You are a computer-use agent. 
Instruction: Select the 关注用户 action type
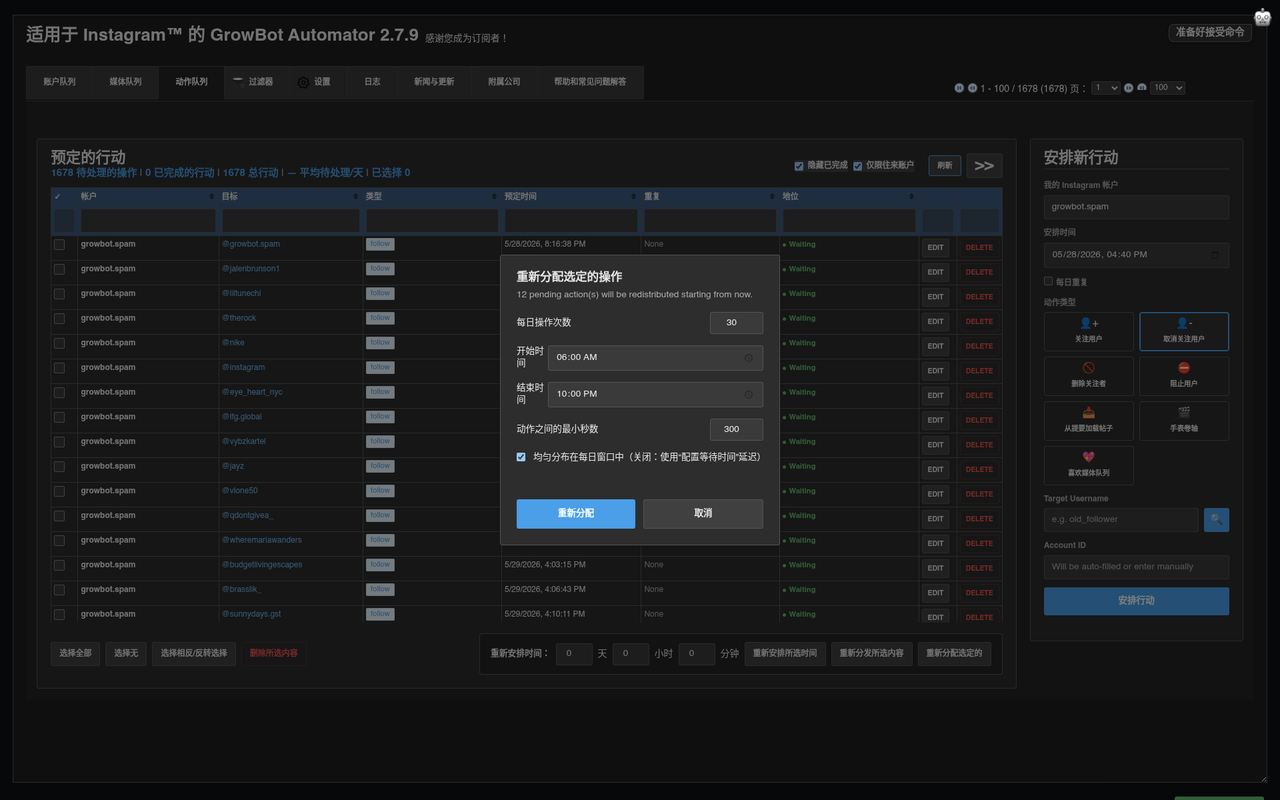pyautogui.click(x=1089, y=332)
